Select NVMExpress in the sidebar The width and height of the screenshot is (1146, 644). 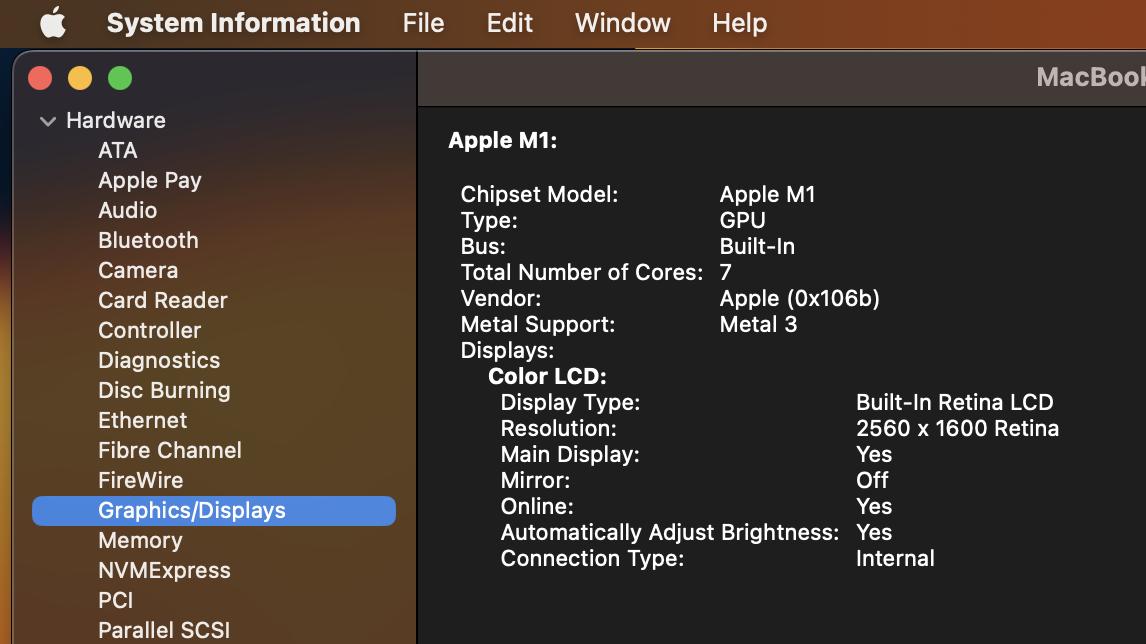point(164,570)
